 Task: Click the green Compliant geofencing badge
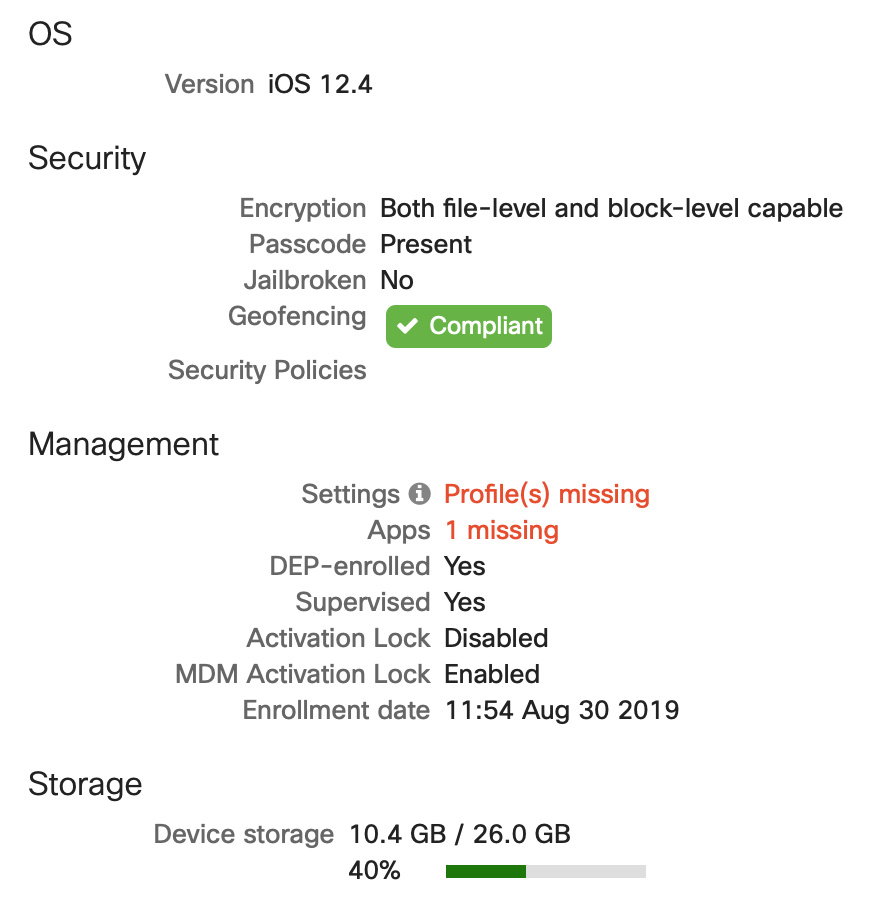[x=469, y=326]
